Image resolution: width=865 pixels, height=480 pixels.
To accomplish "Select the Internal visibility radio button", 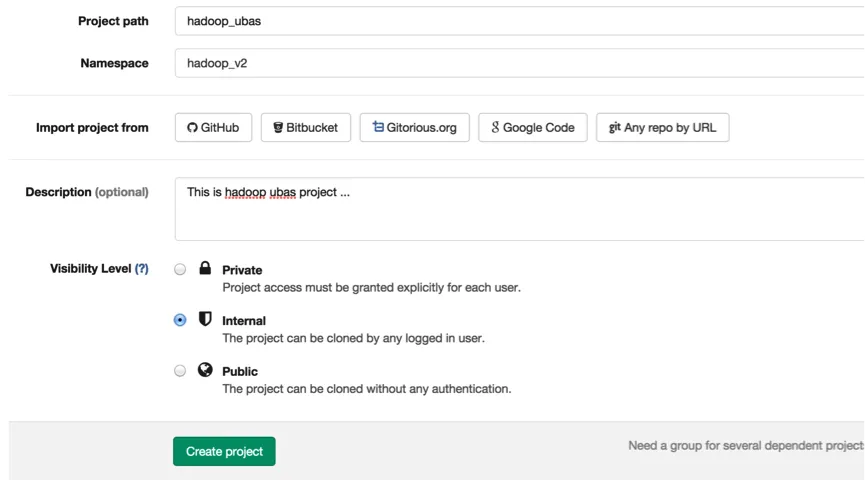I will [180, 320].
